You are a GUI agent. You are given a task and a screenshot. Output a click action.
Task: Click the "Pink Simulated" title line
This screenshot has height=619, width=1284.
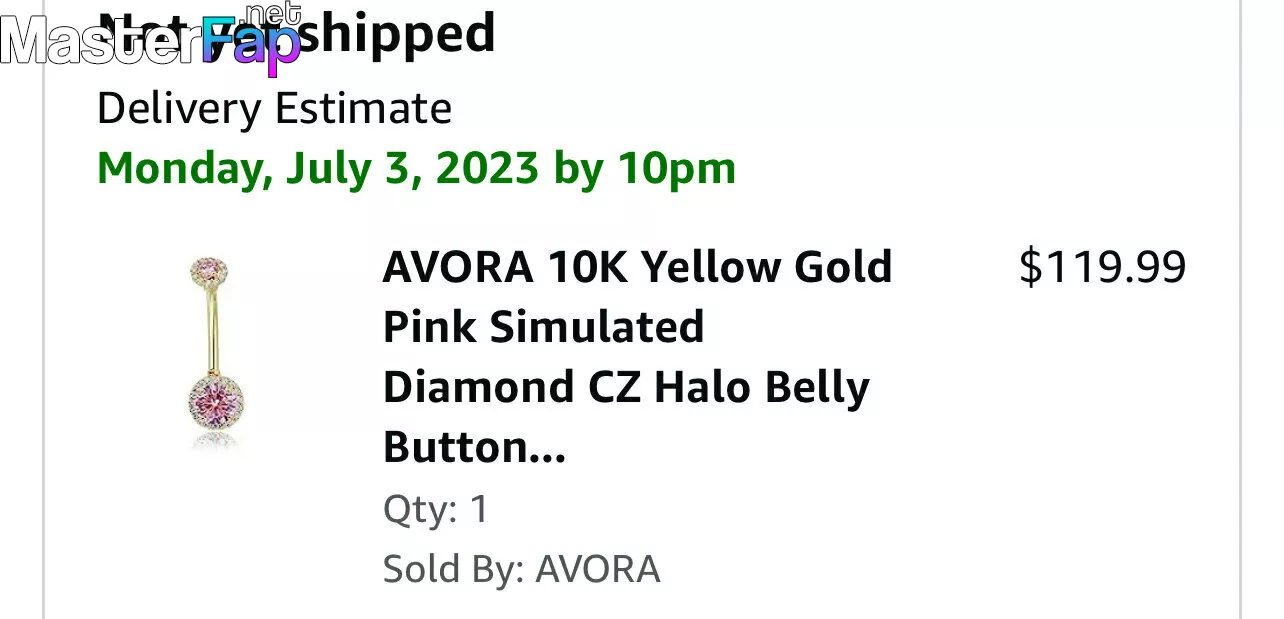pos(543,327)
